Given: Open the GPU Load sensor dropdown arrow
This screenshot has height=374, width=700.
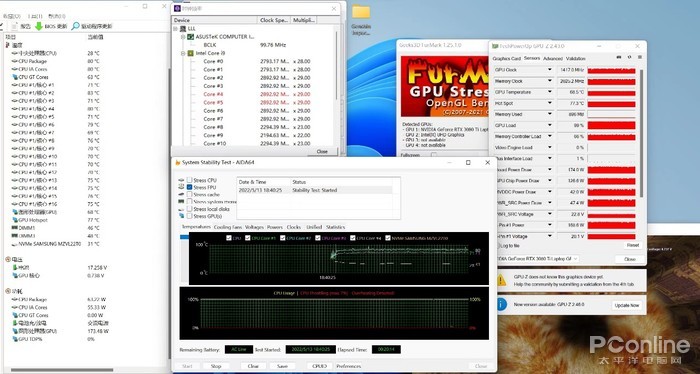Looking at the screenshot, I should [550, 125].
